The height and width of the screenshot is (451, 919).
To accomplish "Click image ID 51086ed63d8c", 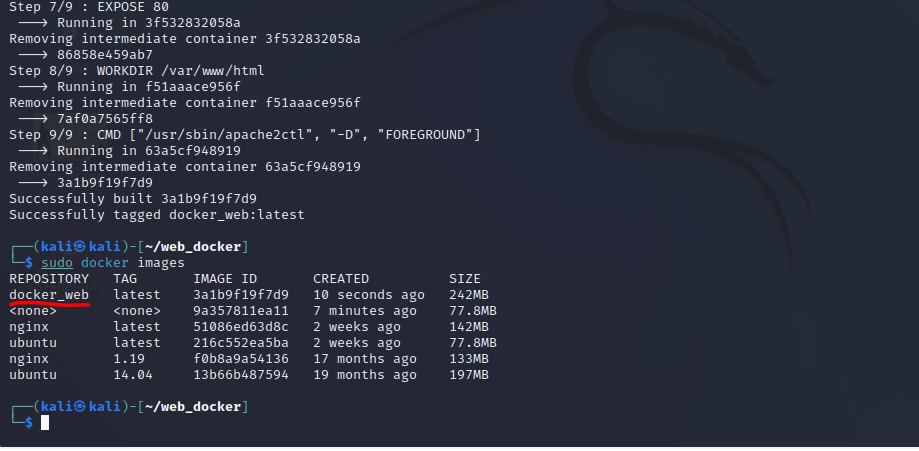I will (241, 327).
